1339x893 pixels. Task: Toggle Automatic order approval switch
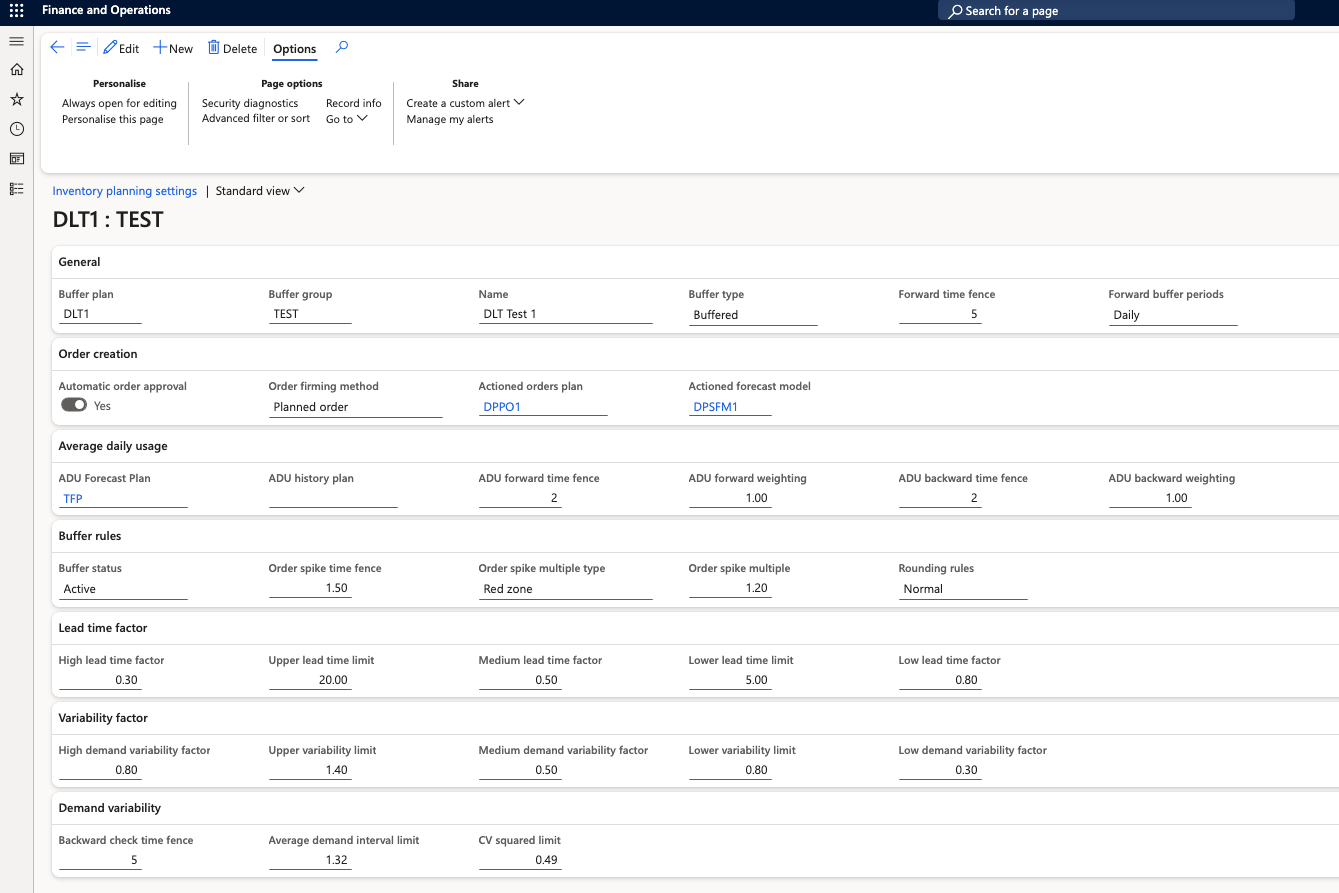[x=73, y=405]
